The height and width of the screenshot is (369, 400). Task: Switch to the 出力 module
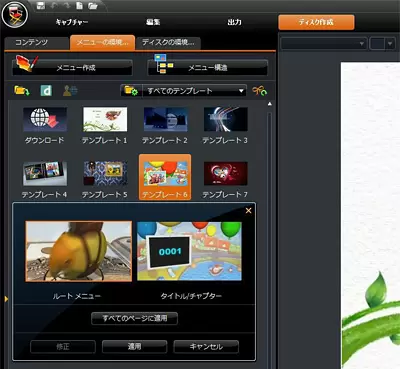(x=234, y=22)
